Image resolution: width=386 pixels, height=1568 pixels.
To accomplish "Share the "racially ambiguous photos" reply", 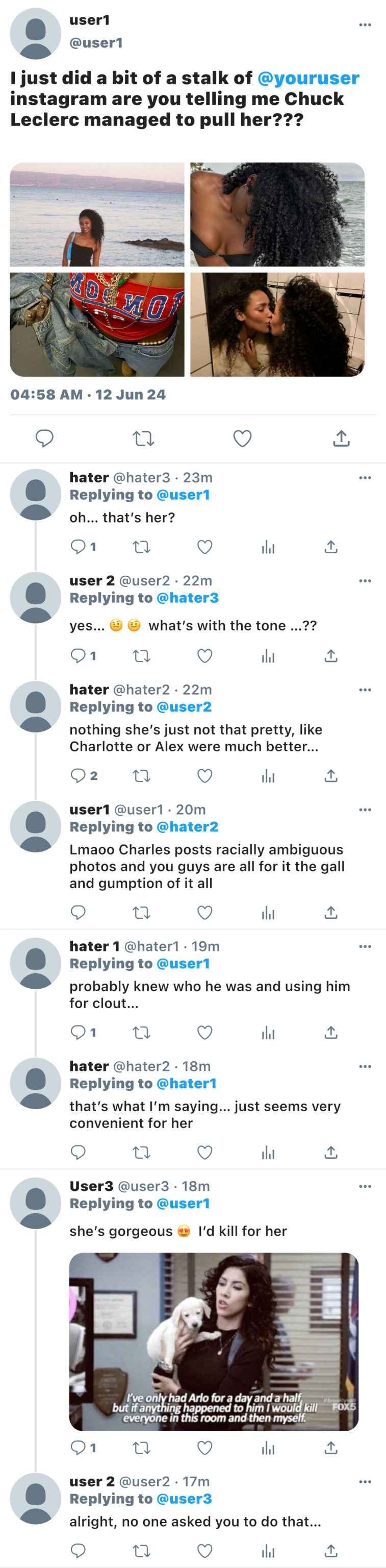I will 331,913.
